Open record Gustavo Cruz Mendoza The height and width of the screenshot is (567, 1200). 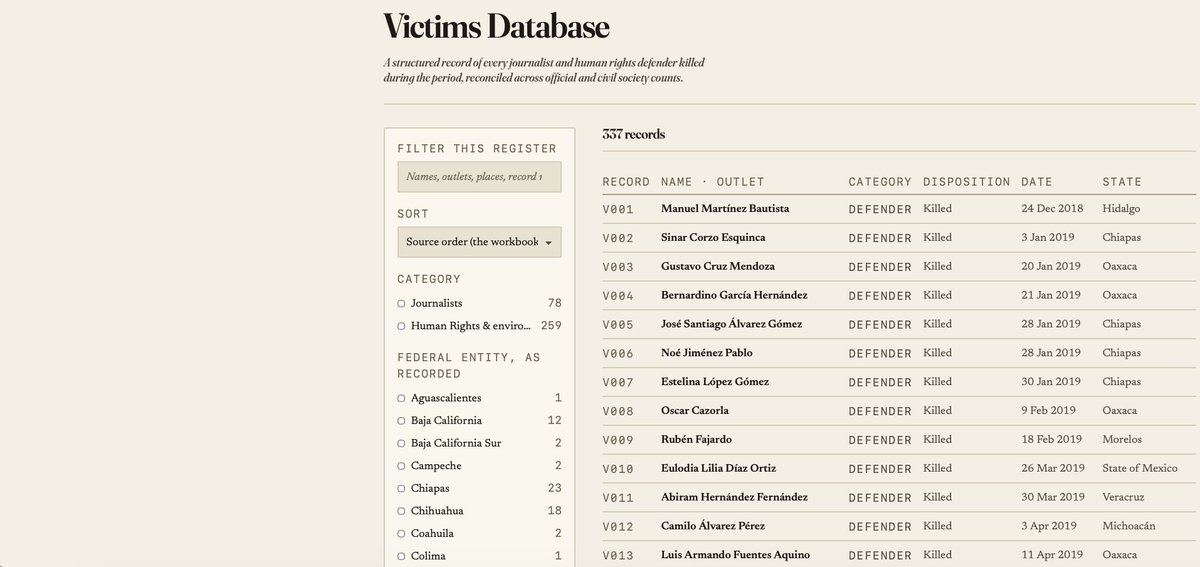tap(718, 267)
